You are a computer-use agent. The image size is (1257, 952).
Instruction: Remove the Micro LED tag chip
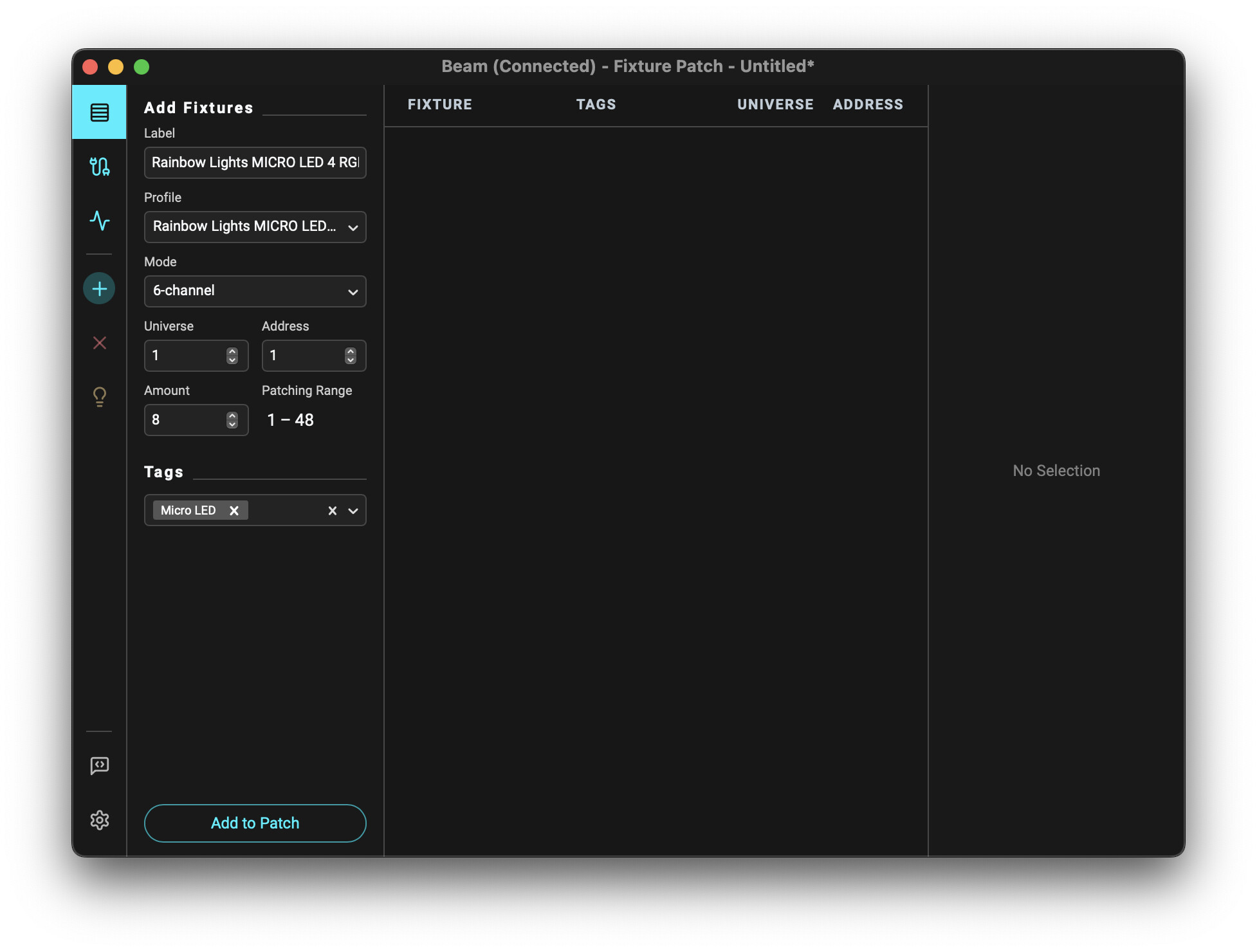coord(234,511)
